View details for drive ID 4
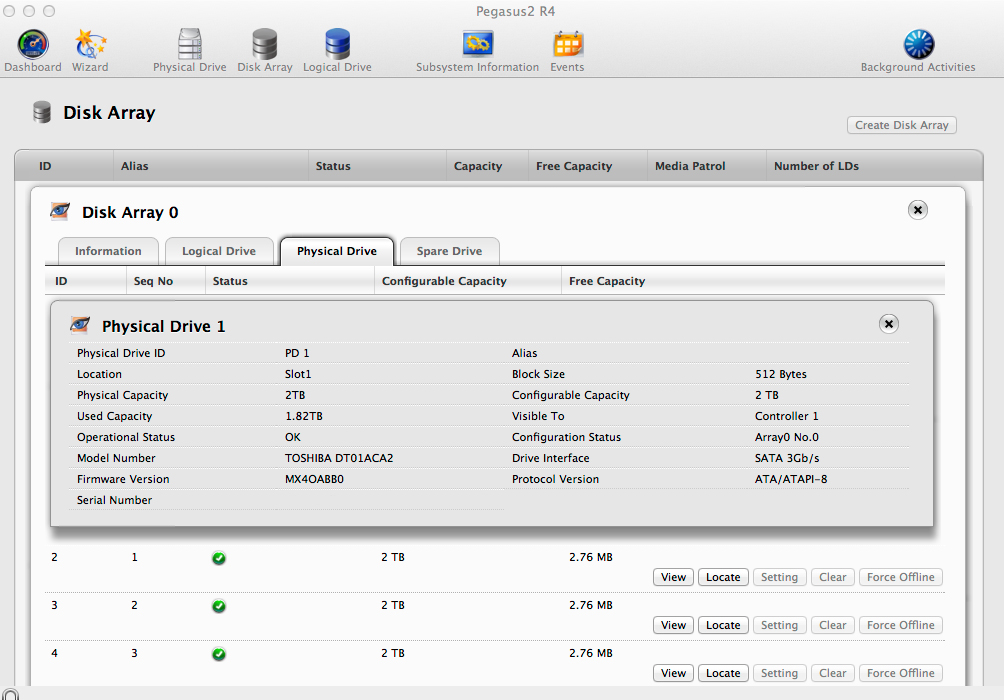The width and height of the screenshot is (1004, 700). click(673, 673)
